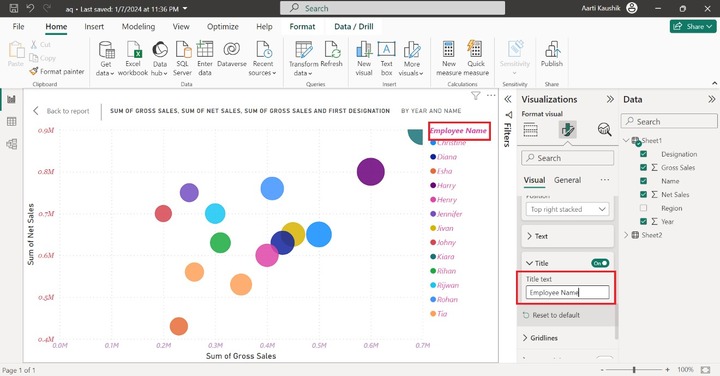Screen dimensions: 720x376
Task: Open Get data from ribbon
Action: [x=106, y=58]
